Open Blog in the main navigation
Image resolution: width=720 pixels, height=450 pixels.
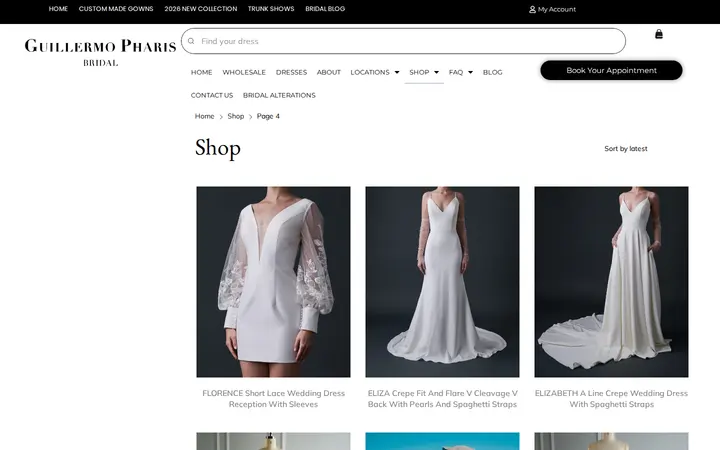[x=493, y=72]
